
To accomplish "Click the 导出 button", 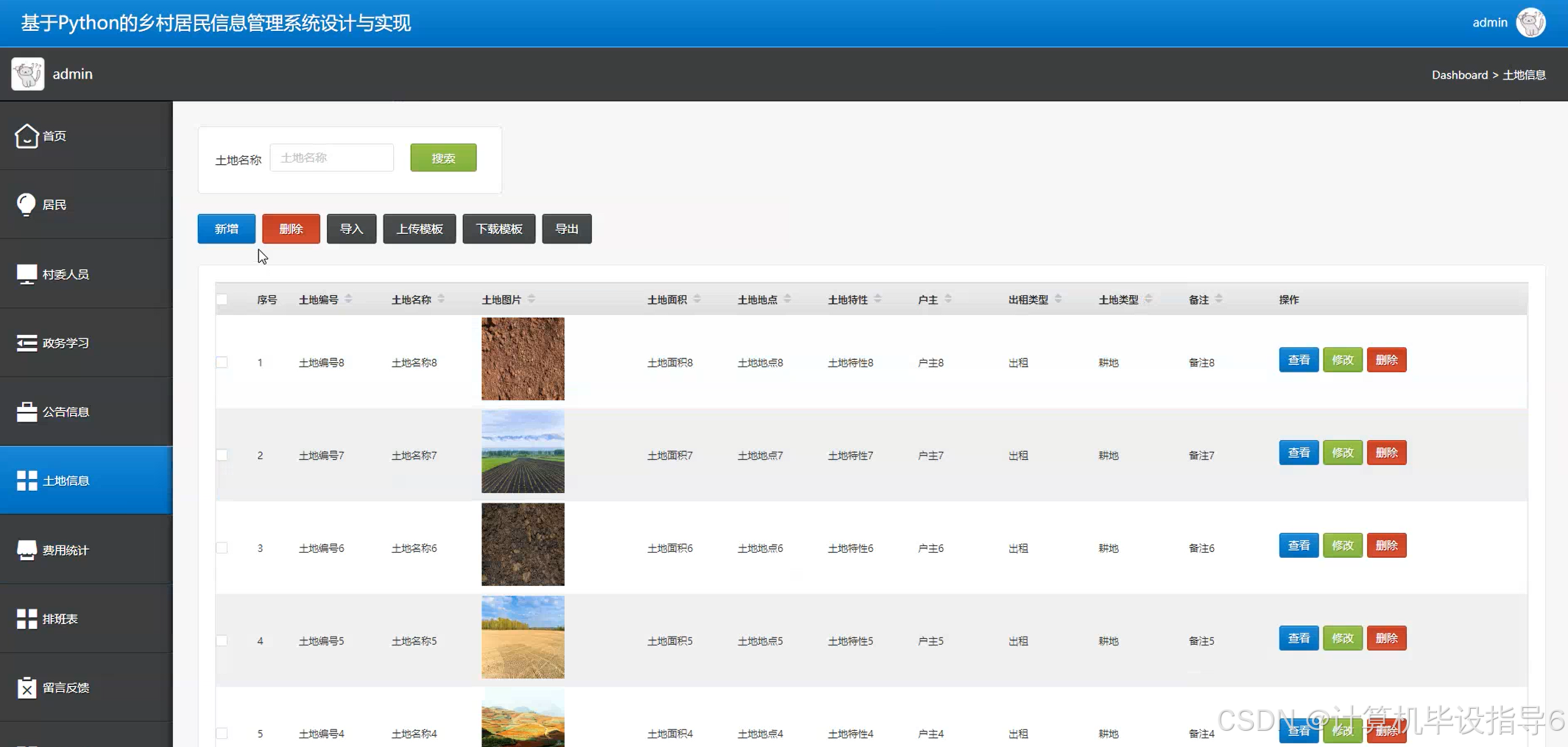I will point(567,229).
